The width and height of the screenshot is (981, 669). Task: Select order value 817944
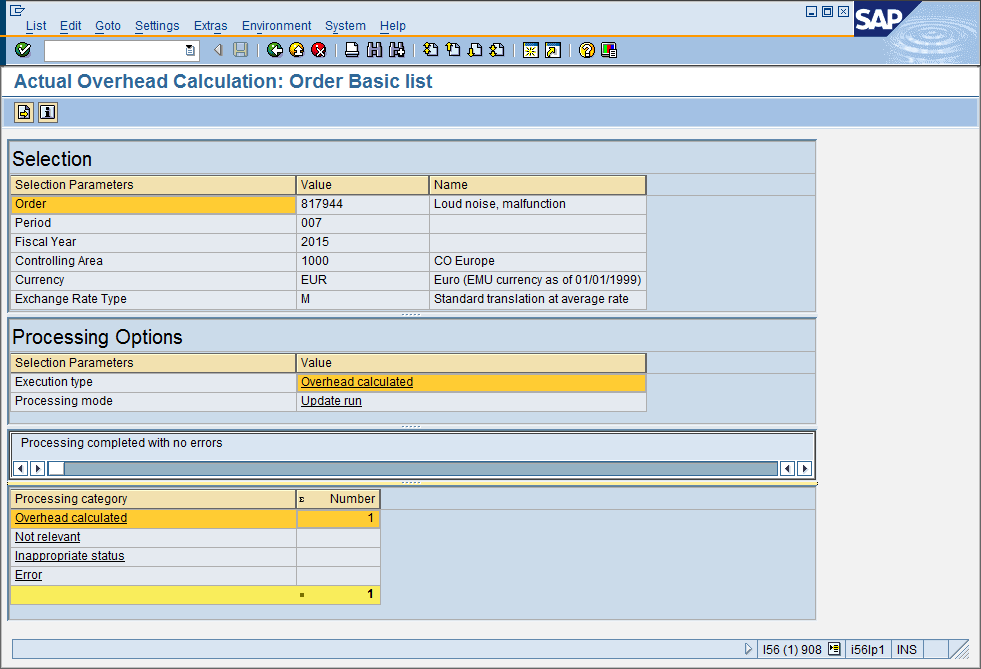[362, 204]
